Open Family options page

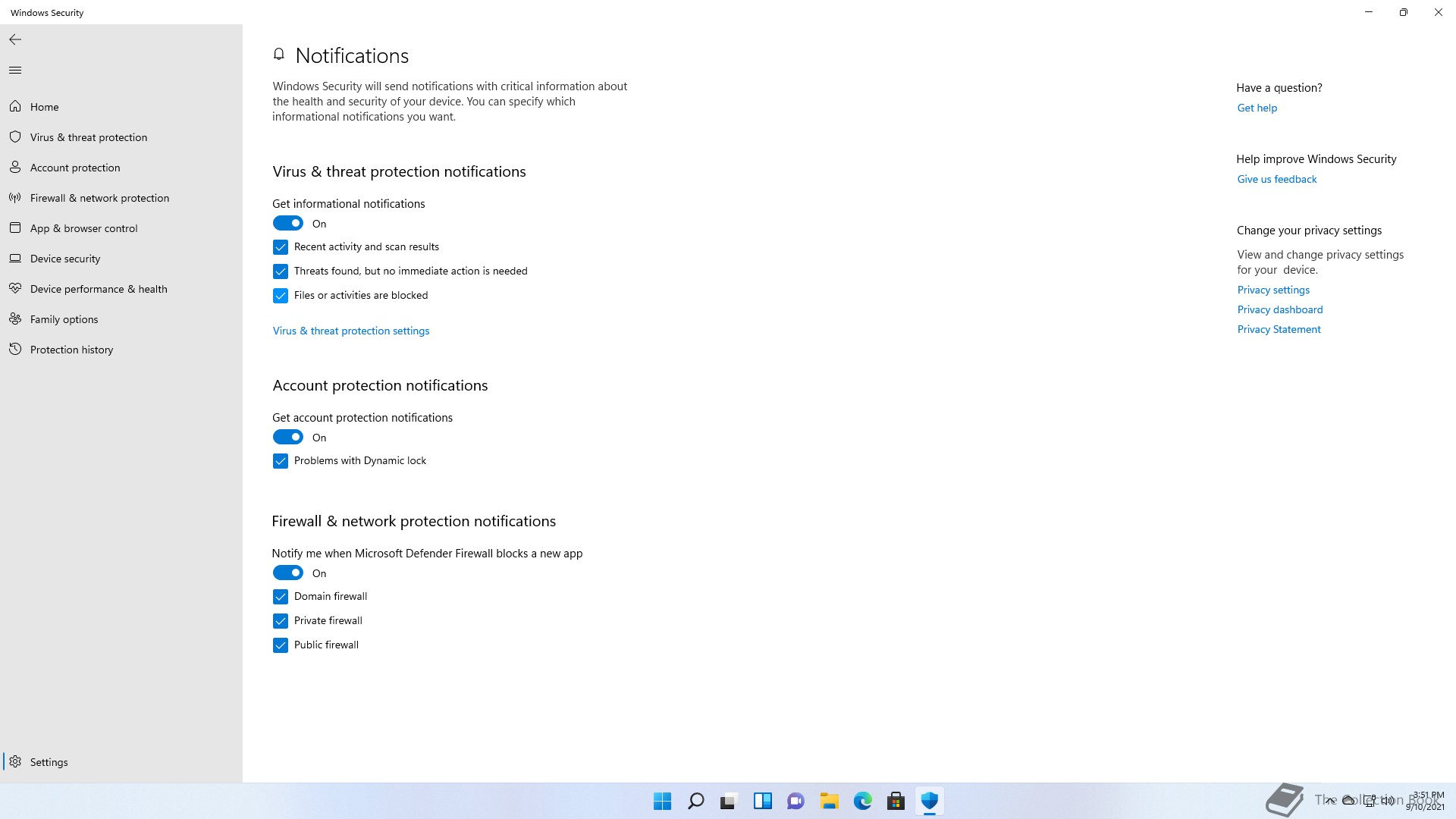pyautogui.click(x=121, y=319)
